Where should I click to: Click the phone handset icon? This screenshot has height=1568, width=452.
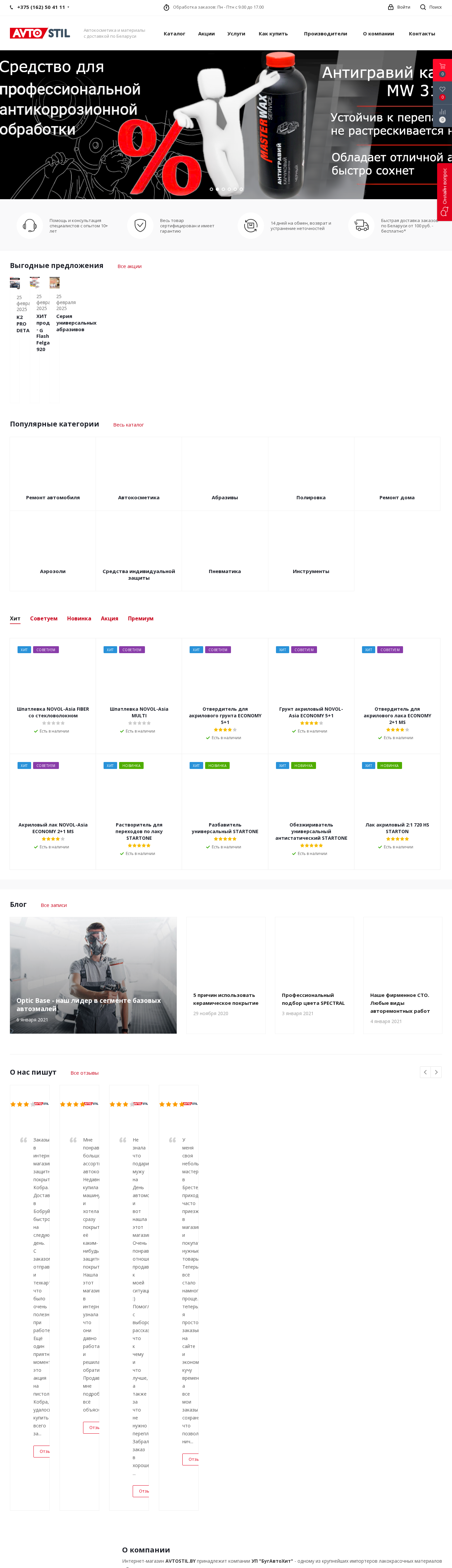pyautogui.click(x=12, y=7)
